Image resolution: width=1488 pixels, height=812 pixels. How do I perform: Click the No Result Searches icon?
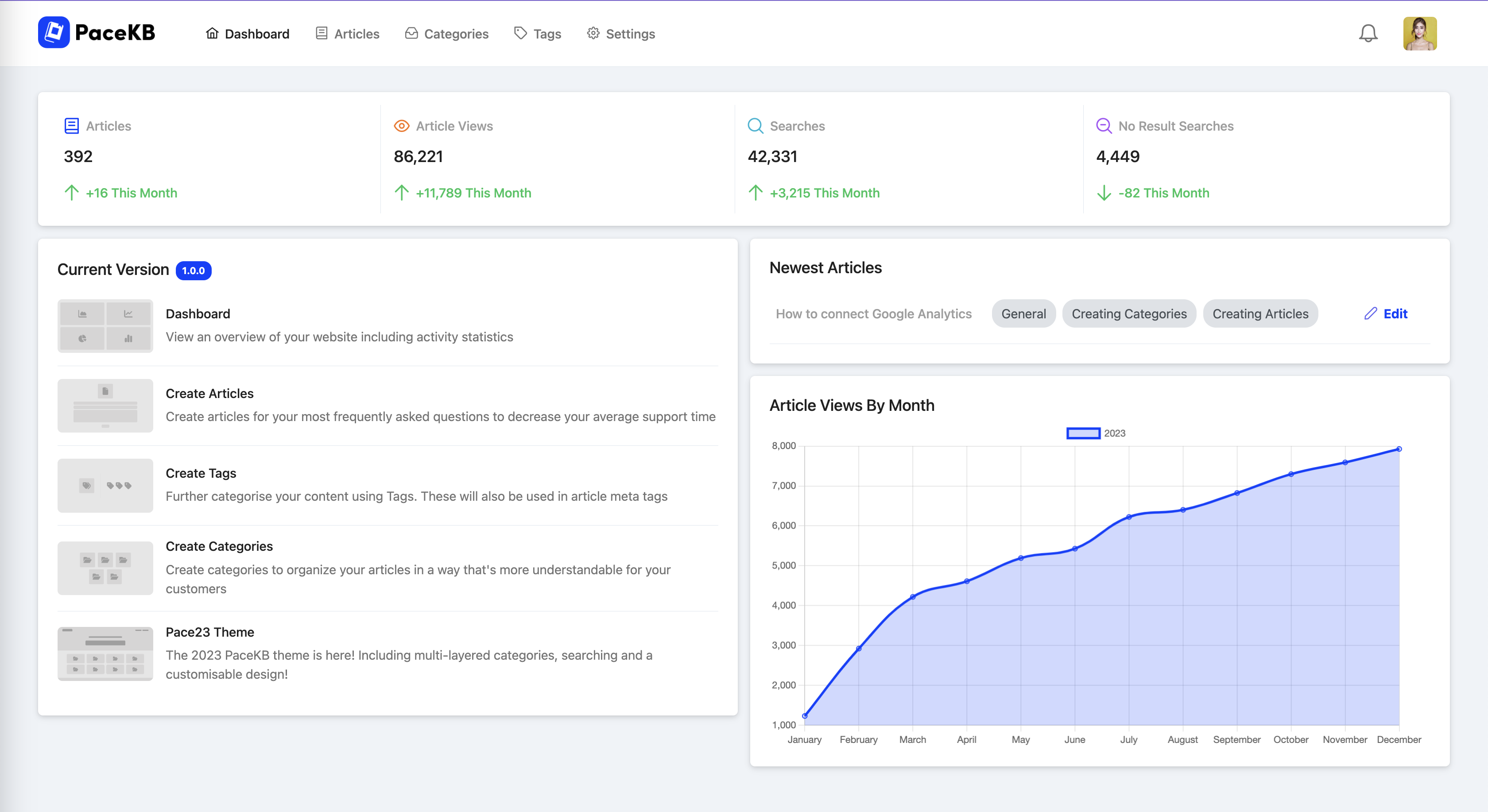click(1103, 126)
